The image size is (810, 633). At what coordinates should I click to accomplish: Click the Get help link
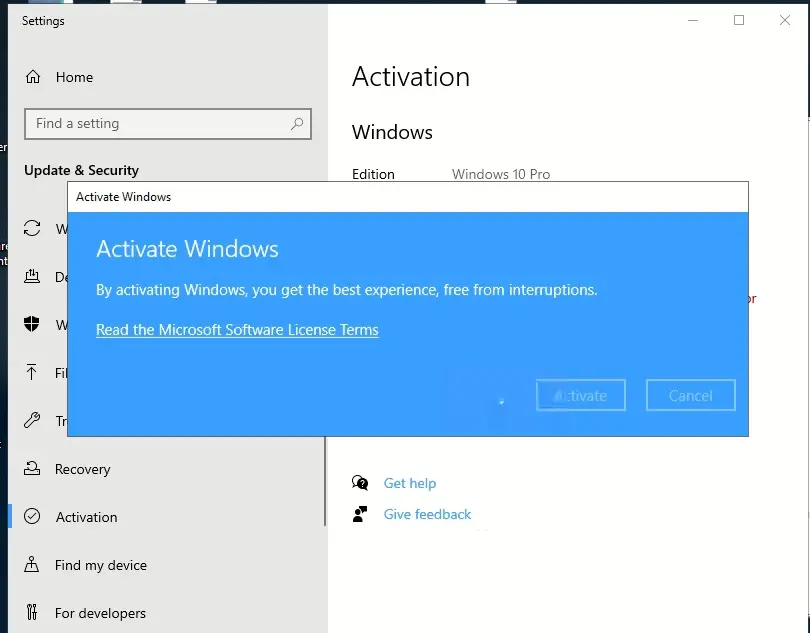410,483
